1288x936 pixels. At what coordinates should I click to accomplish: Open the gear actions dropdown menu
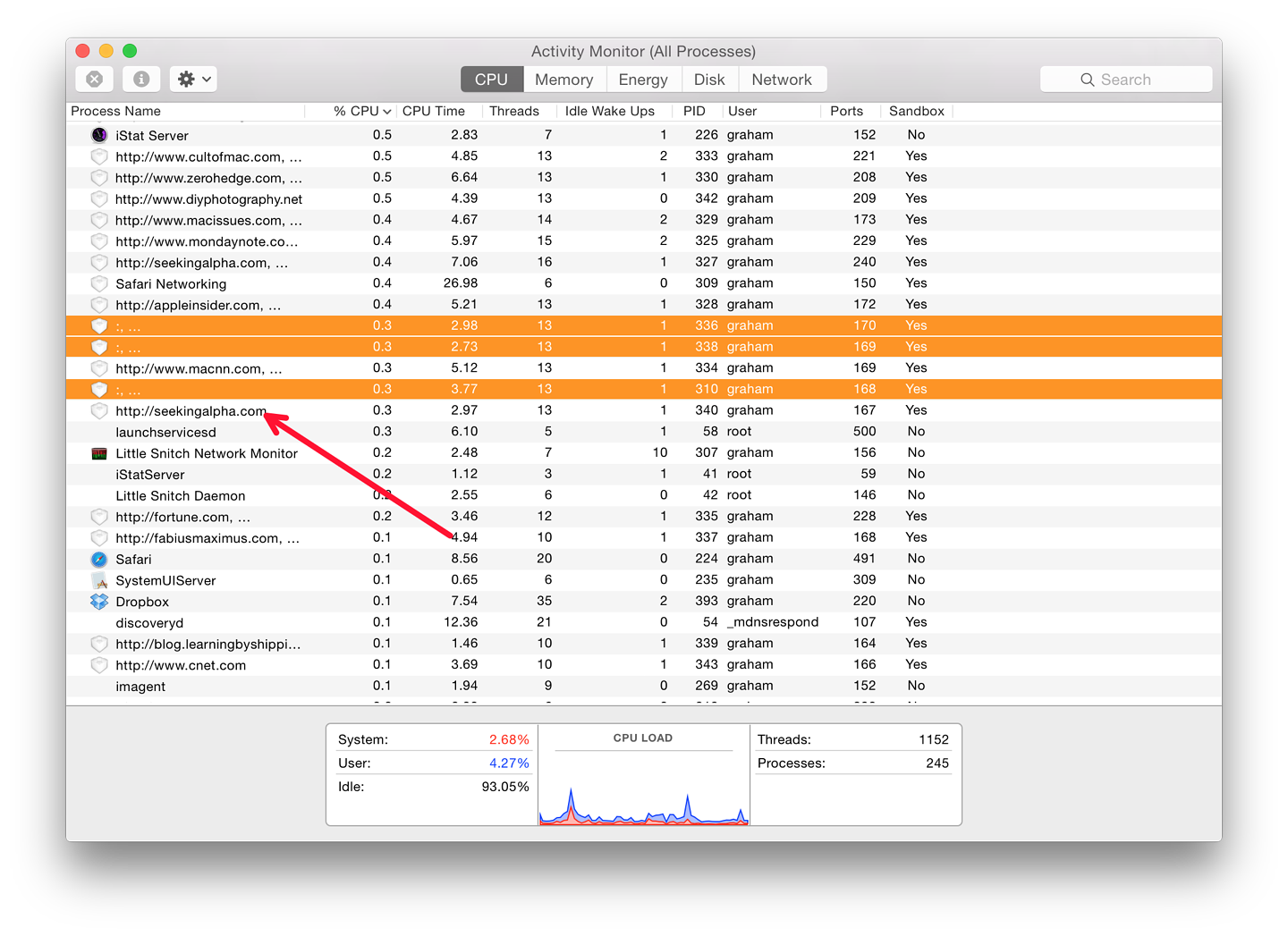[194, 79]
